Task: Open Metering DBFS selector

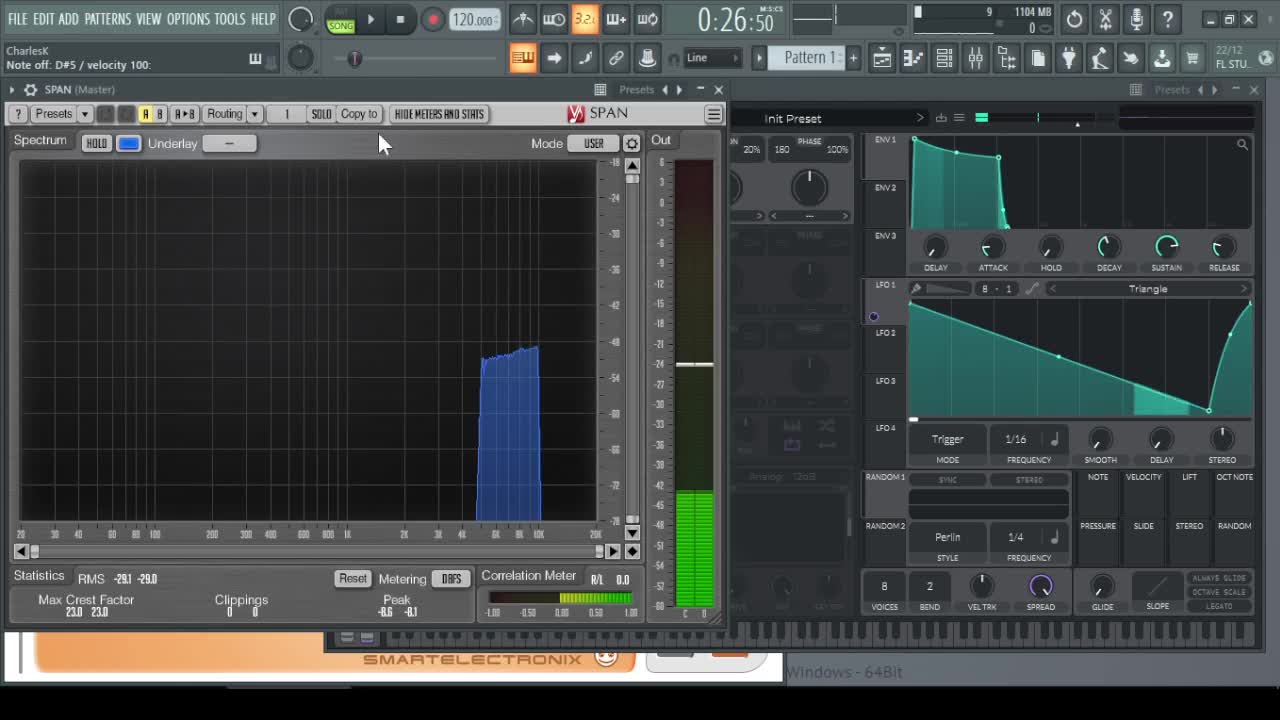Action: coord(452,578)
